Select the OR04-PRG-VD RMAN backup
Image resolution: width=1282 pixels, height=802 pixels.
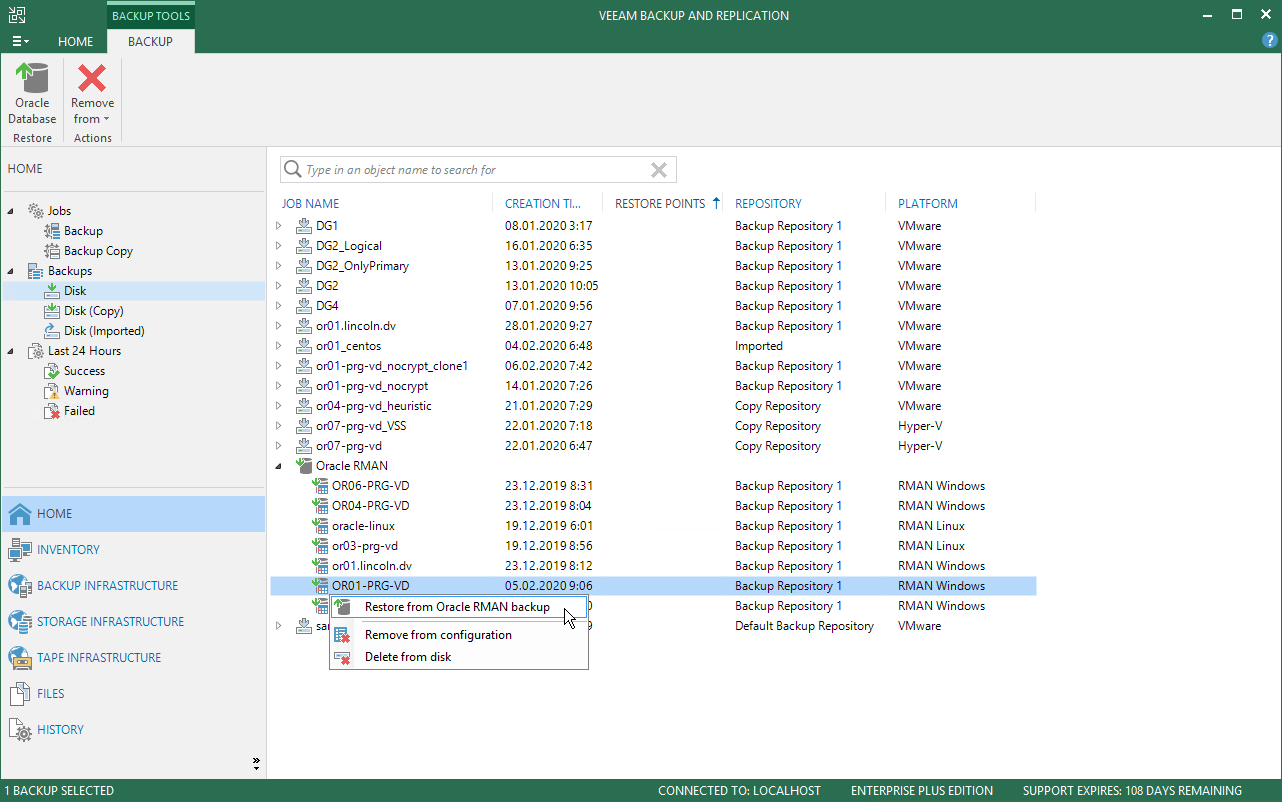pyautogui.click(x=653, y=506)
